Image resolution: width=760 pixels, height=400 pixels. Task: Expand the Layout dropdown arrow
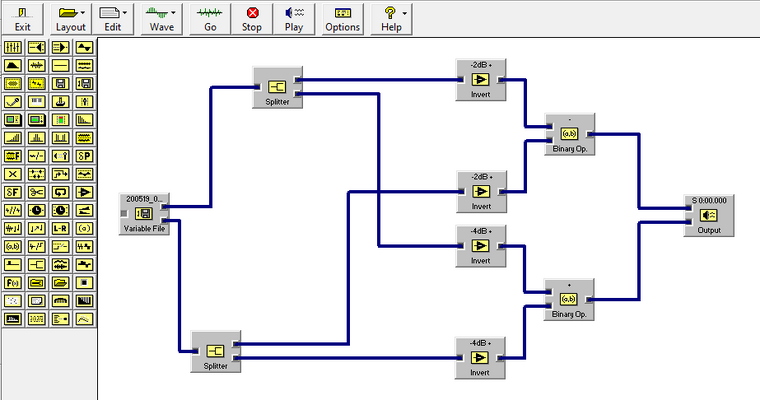click(83, 13)
